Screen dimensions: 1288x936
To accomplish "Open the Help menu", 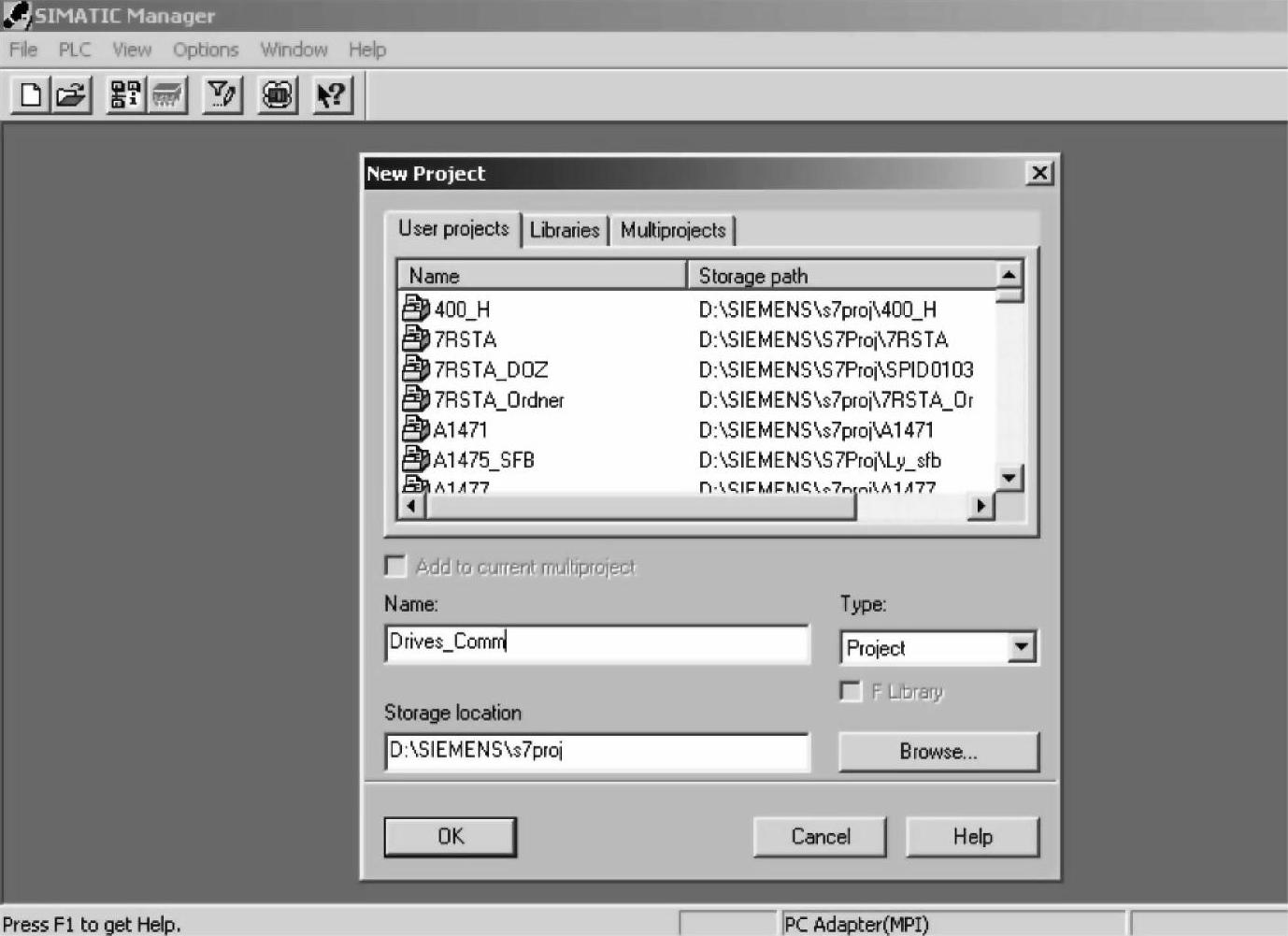I will click(367, 50).
